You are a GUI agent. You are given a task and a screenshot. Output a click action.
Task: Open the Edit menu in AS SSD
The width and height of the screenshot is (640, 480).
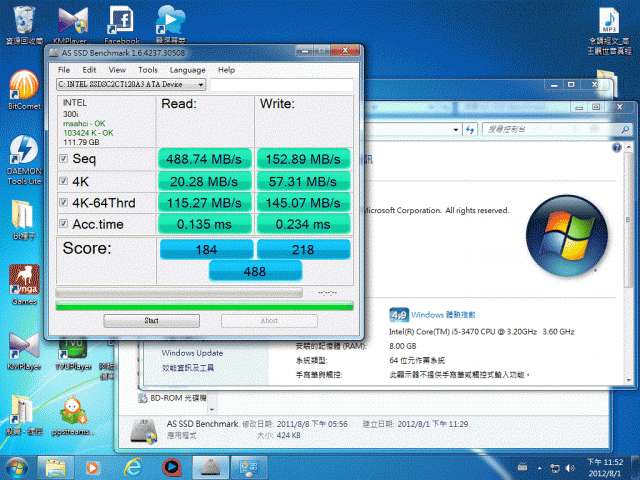click(89, 70)
